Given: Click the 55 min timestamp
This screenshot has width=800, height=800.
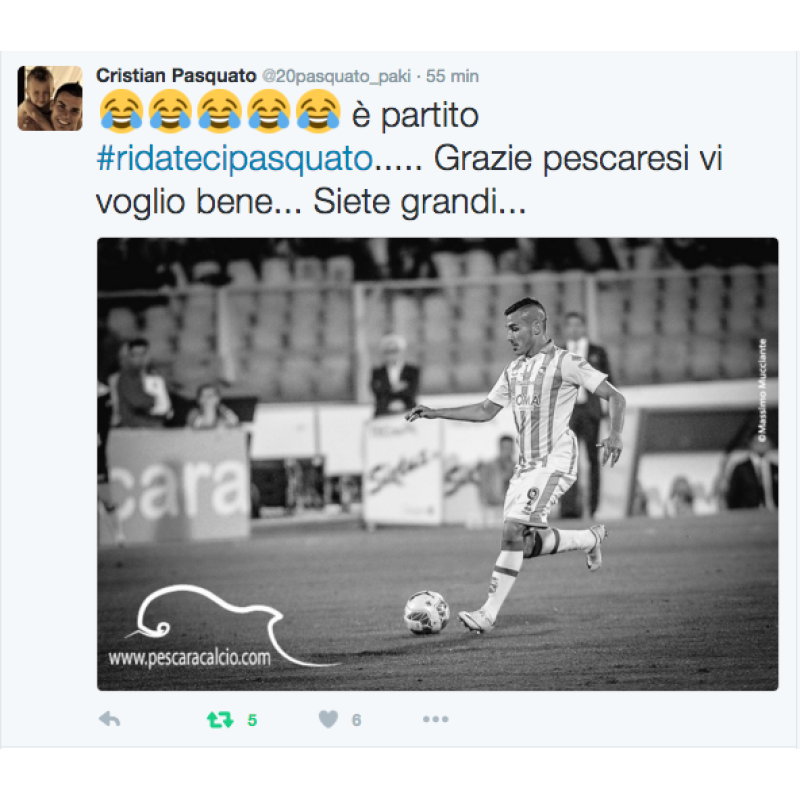Looking at the screenshot, I should [452, 76].
